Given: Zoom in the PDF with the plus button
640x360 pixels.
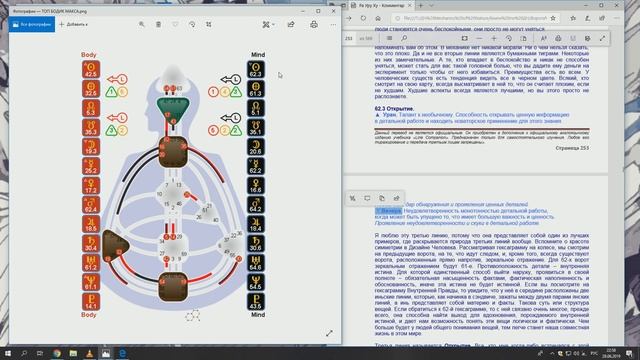Looking at the screenshot, I should (x=494, y=38).
